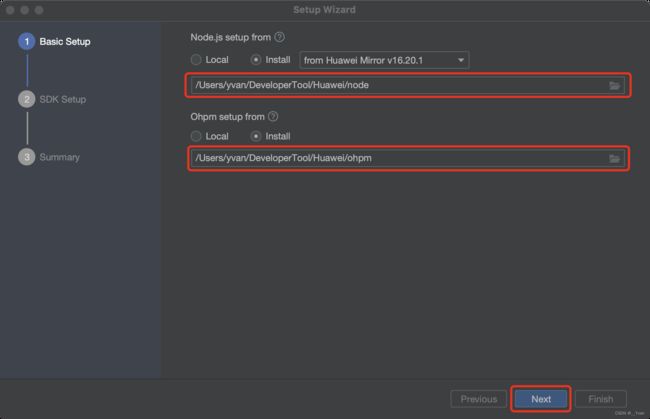This screenshot has width=650, height=419.
Task: Go back with the Previous button
Action: point(479,399)
